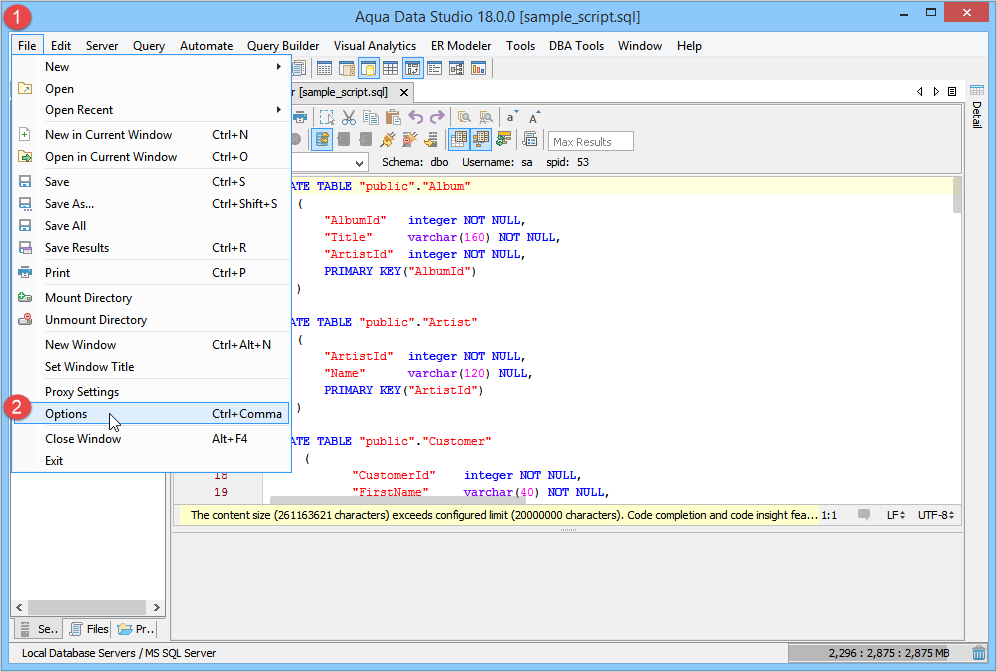Click the Undo arrow icon
This screenshot has width=997, height=672.
click(x=415, y=117)
